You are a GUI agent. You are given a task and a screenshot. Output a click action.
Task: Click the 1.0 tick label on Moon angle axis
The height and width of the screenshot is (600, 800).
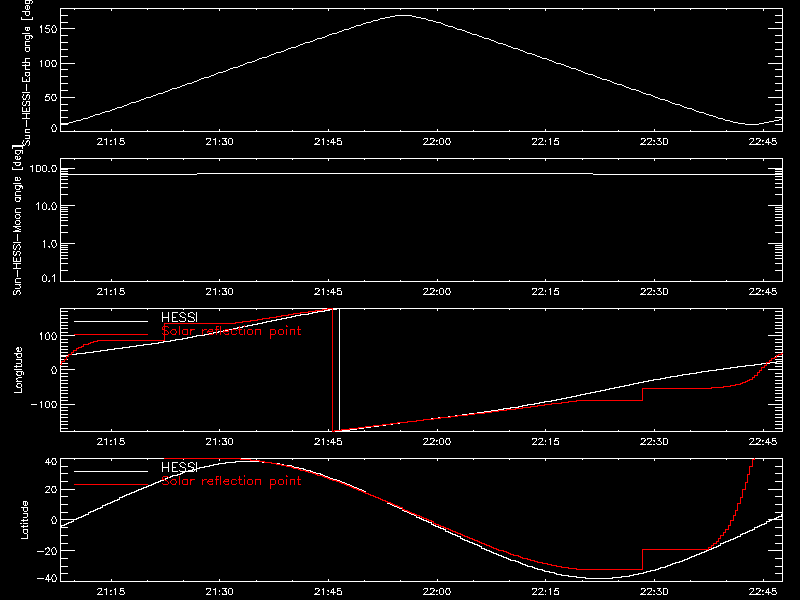click(49, 244)
